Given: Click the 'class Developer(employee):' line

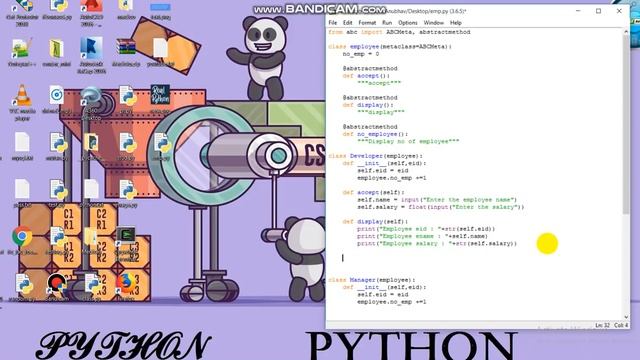Looking at the screenshot, I should (x=376, y=156).
